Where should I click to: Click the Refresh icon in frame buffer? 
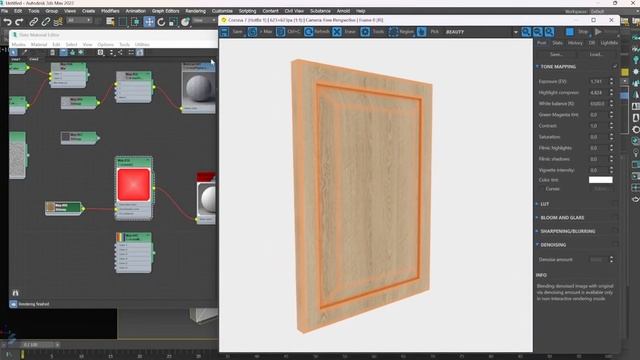coord(309,32)
